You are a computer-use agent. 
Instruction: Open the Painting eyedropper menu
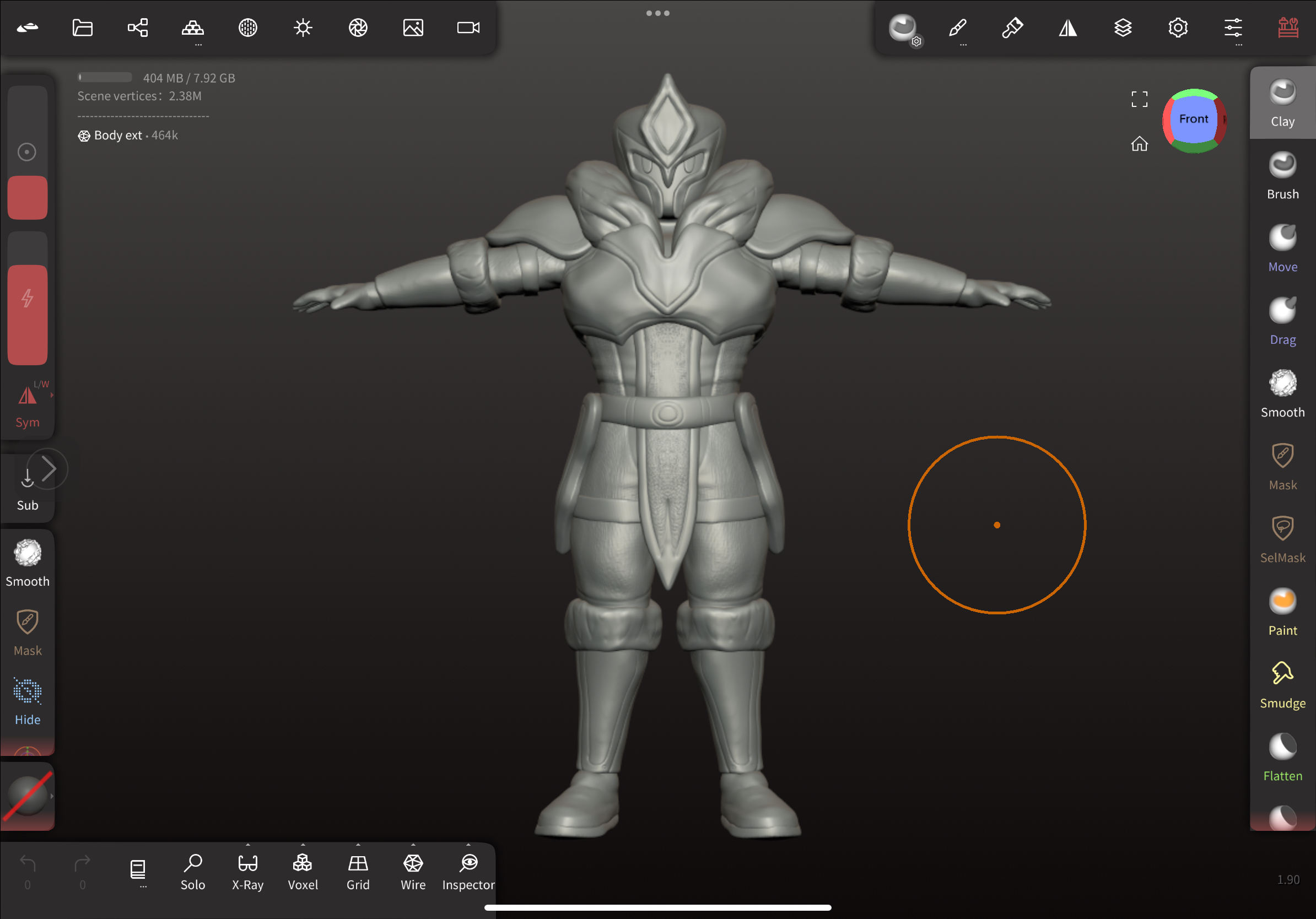pos(1013,28)
